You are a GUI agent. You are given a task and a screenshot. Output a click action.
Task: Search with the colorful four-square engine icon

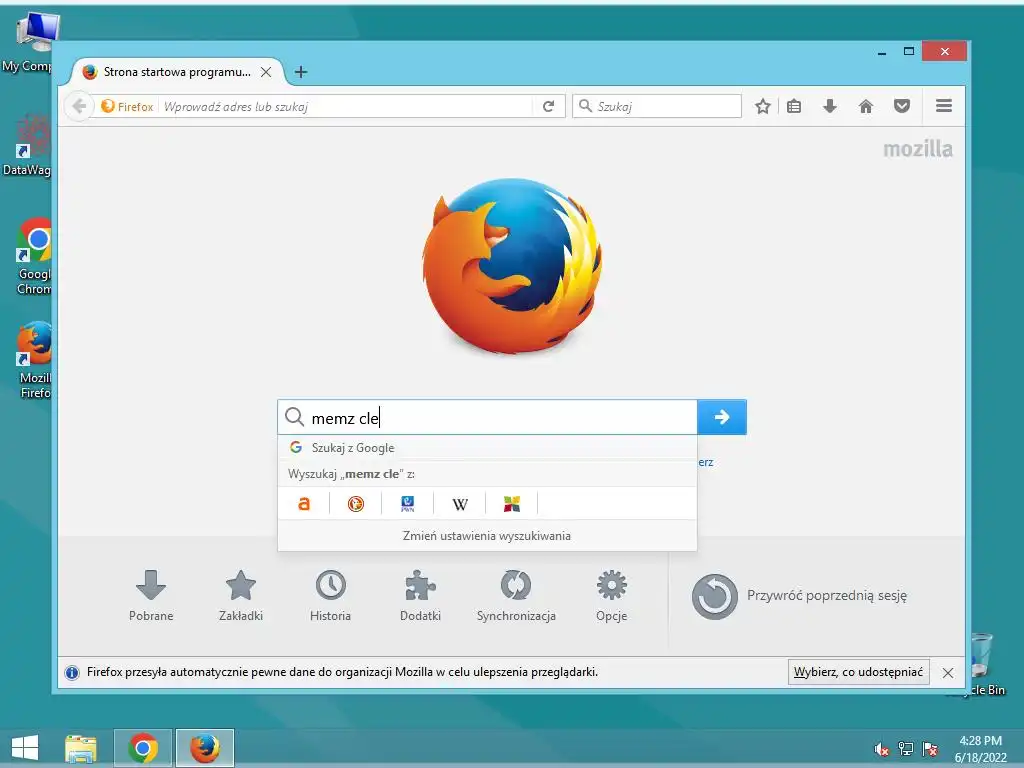tap(511, 504)
